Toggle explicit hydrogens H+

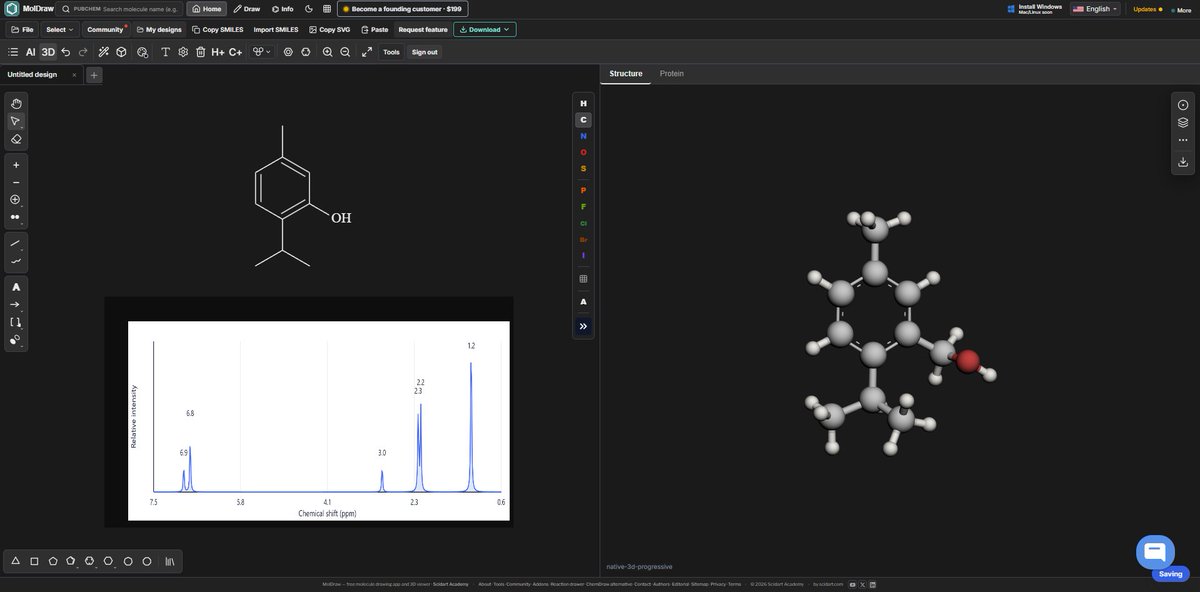tap(218, 52)
